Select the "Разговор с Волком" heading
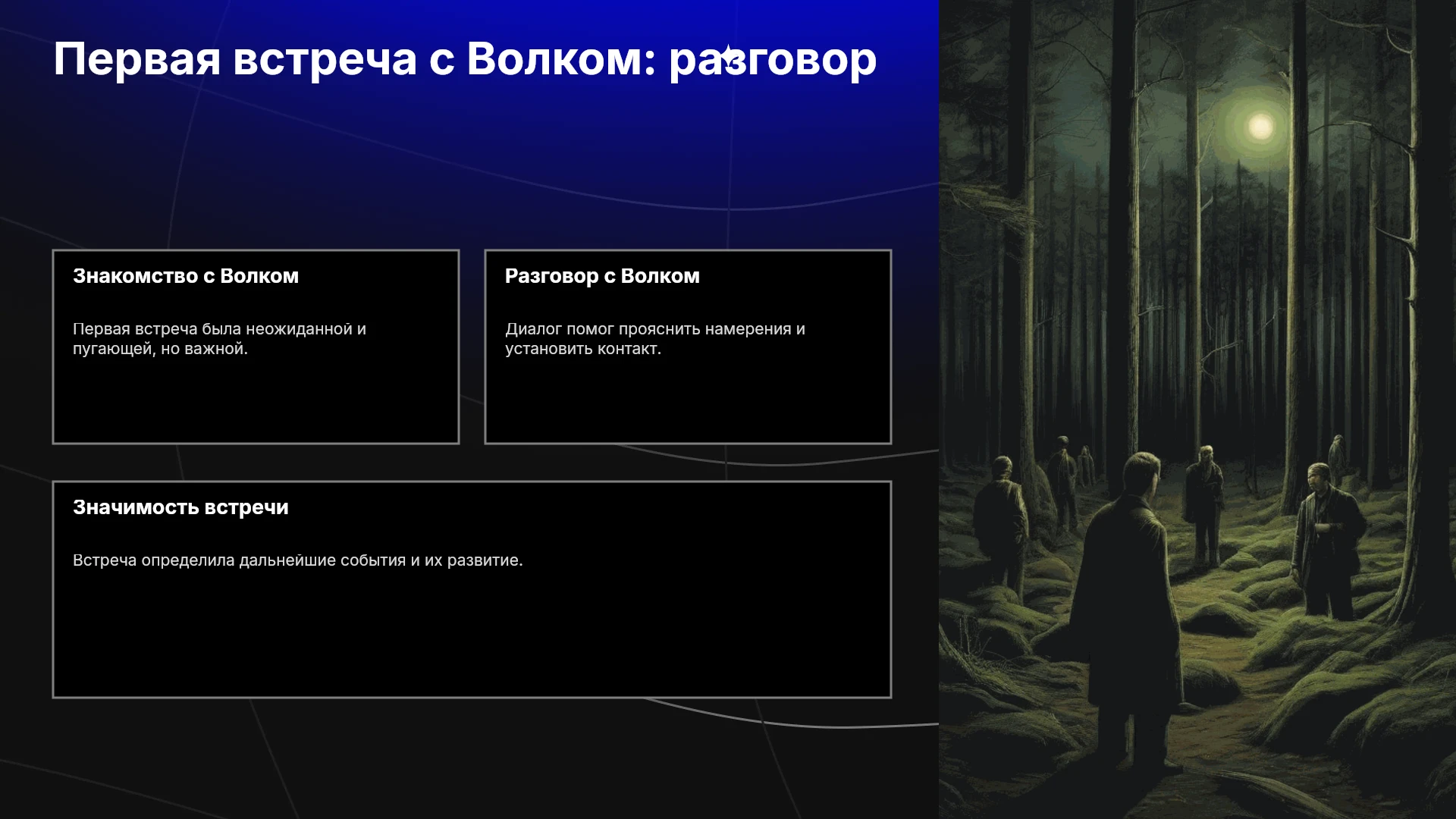This screenshot has width=1456, height=819. (602, 276)
